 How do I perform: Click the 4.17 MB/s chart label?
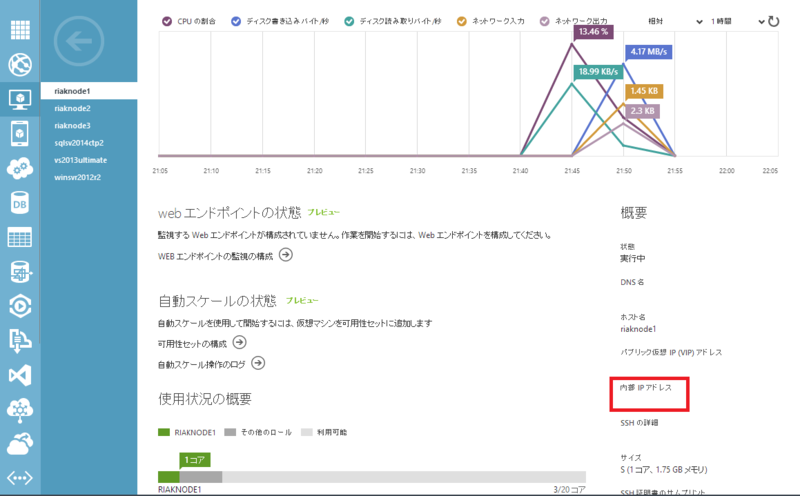click(648, 52)
